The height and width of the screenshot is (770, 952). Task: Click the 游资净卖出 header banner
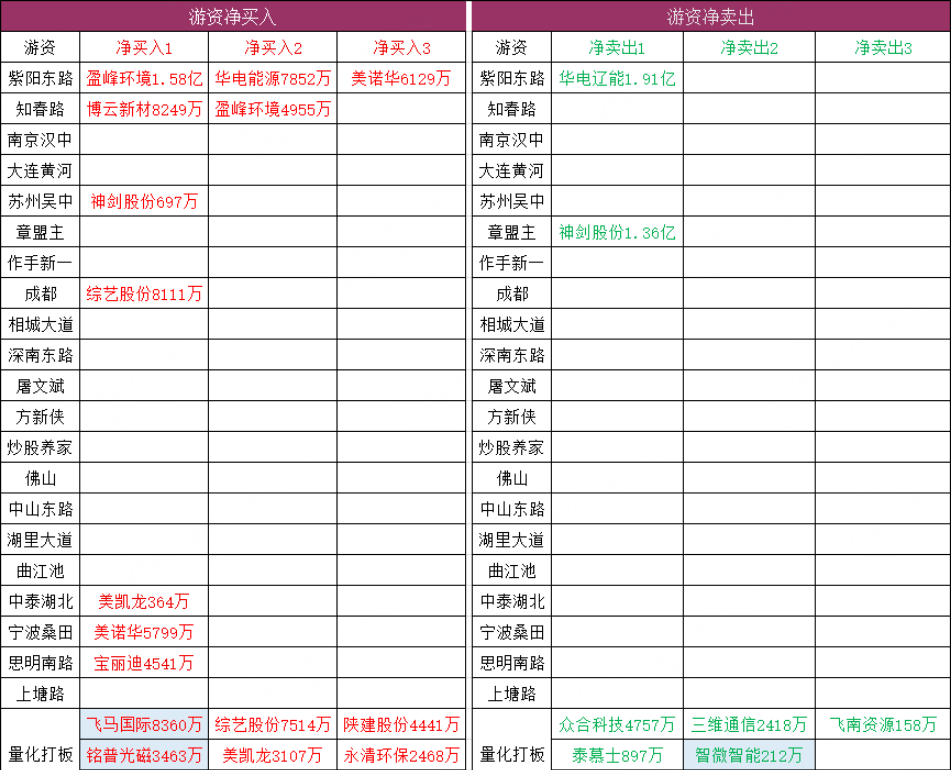[x=711, y=16]
